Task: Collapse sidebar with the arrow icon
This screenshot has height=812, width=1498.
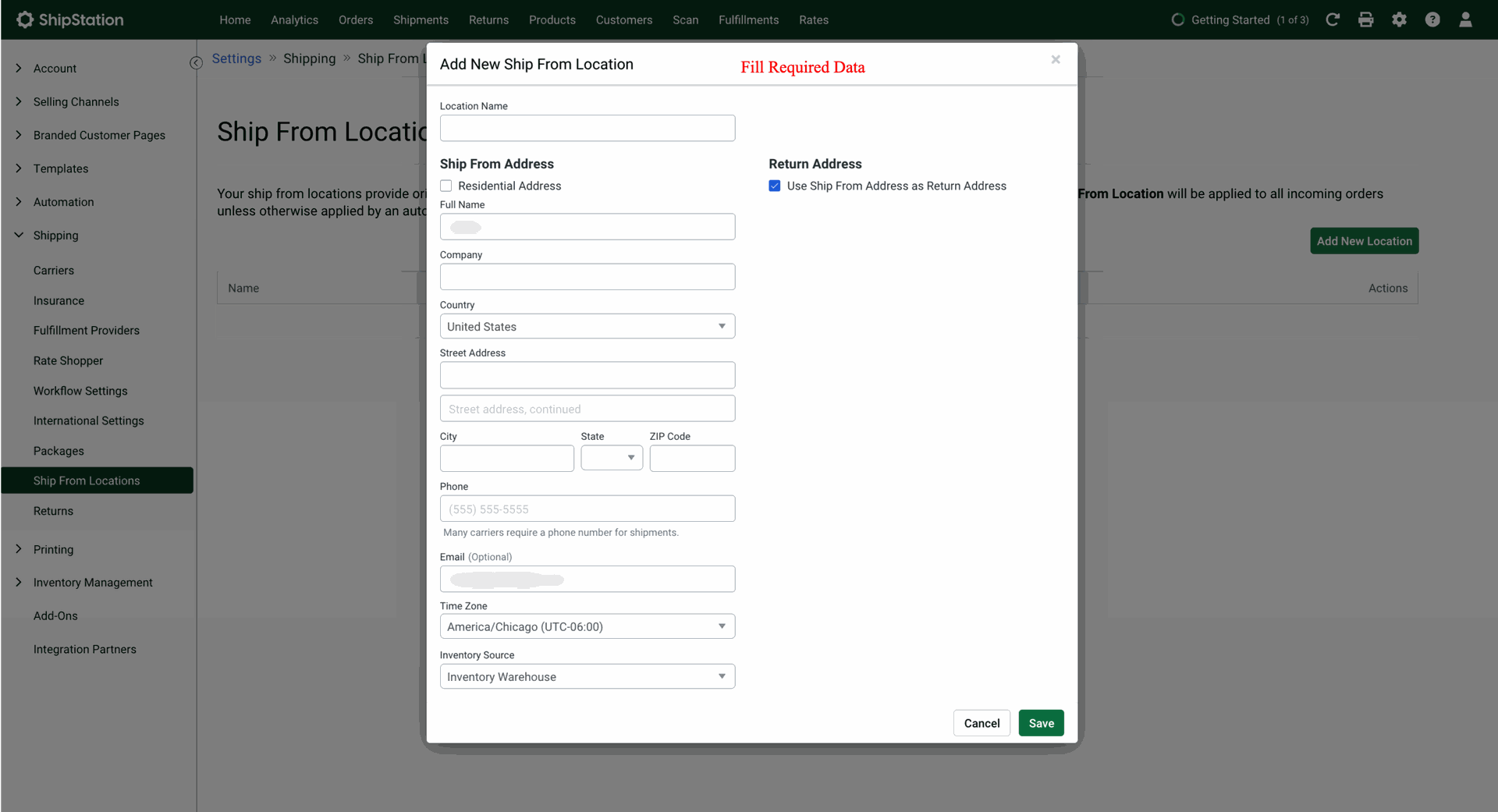Action: [x=196, y=62]
